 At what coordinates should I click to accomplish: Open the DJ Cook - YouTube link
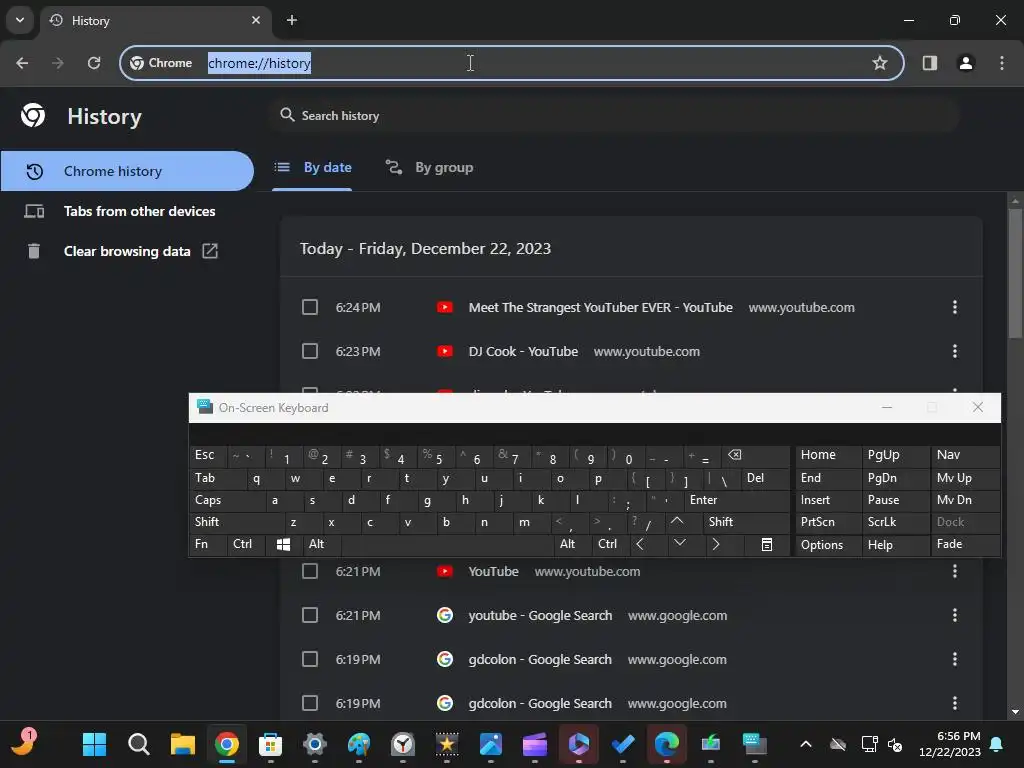(523, 351)
